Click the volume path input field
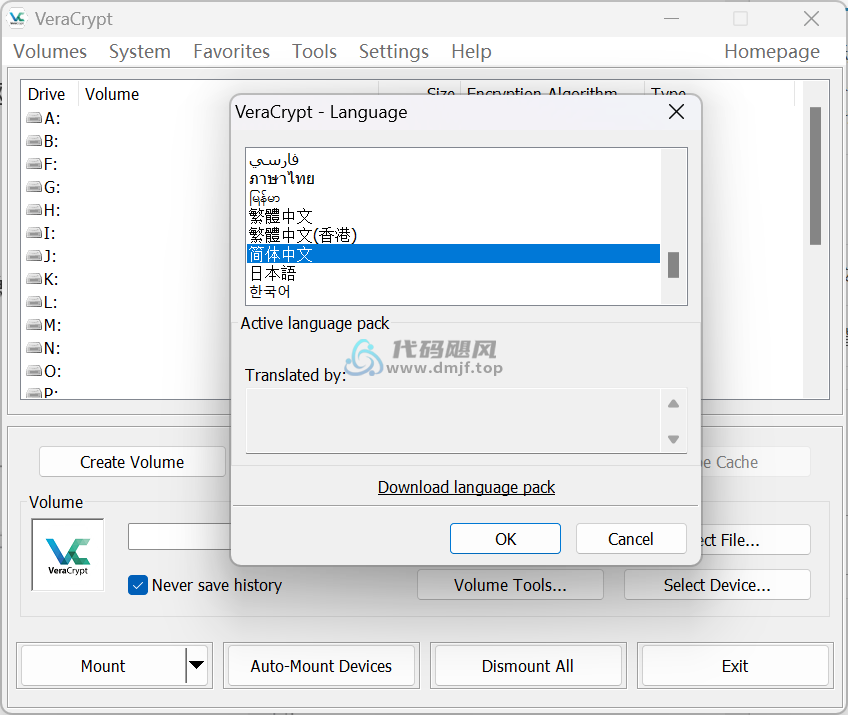Viewport: 848px width, 715px height. [180, 537]
